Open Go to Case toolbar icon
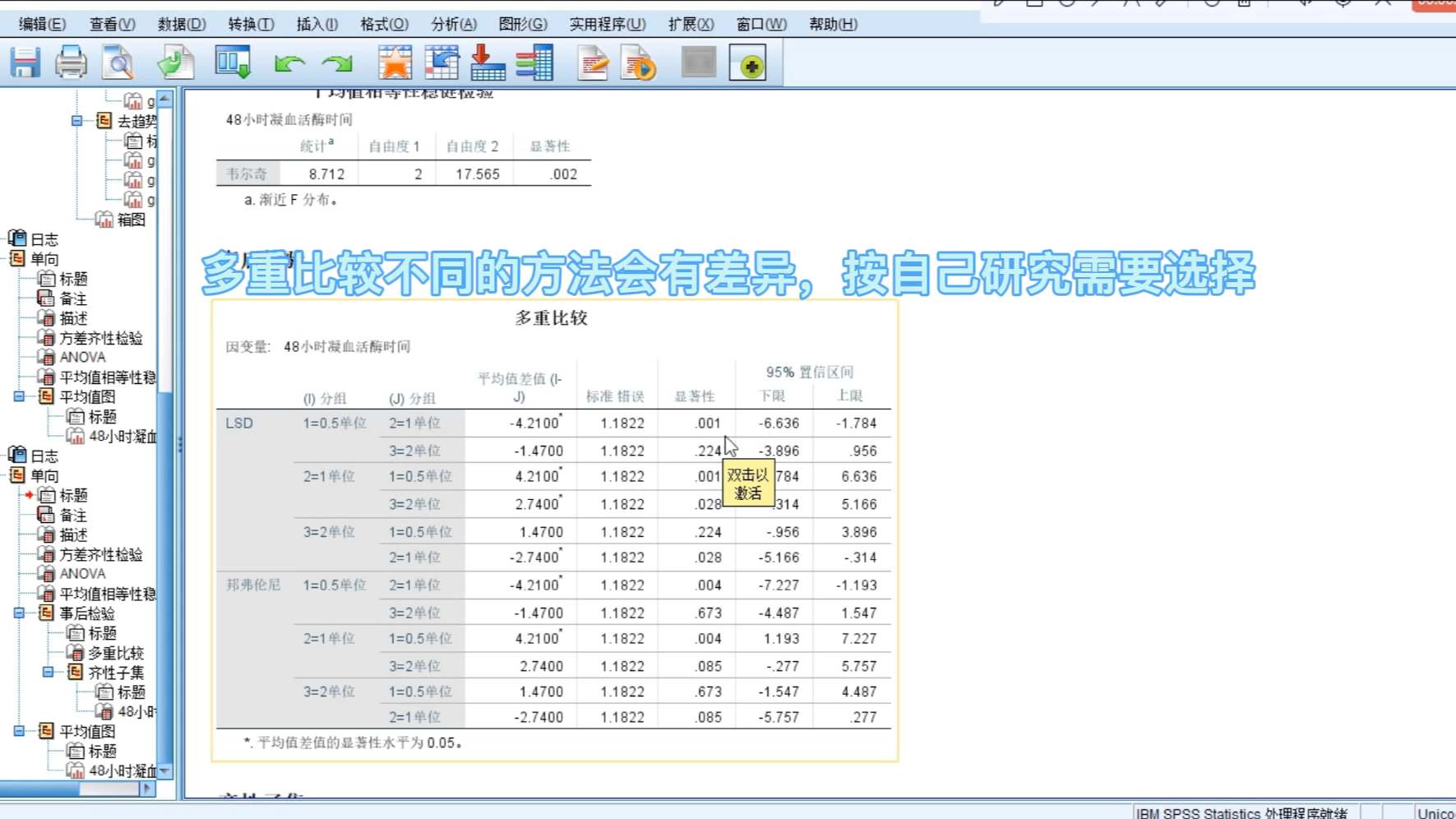Screen dimensions: 1456x819 pos(441,62)
